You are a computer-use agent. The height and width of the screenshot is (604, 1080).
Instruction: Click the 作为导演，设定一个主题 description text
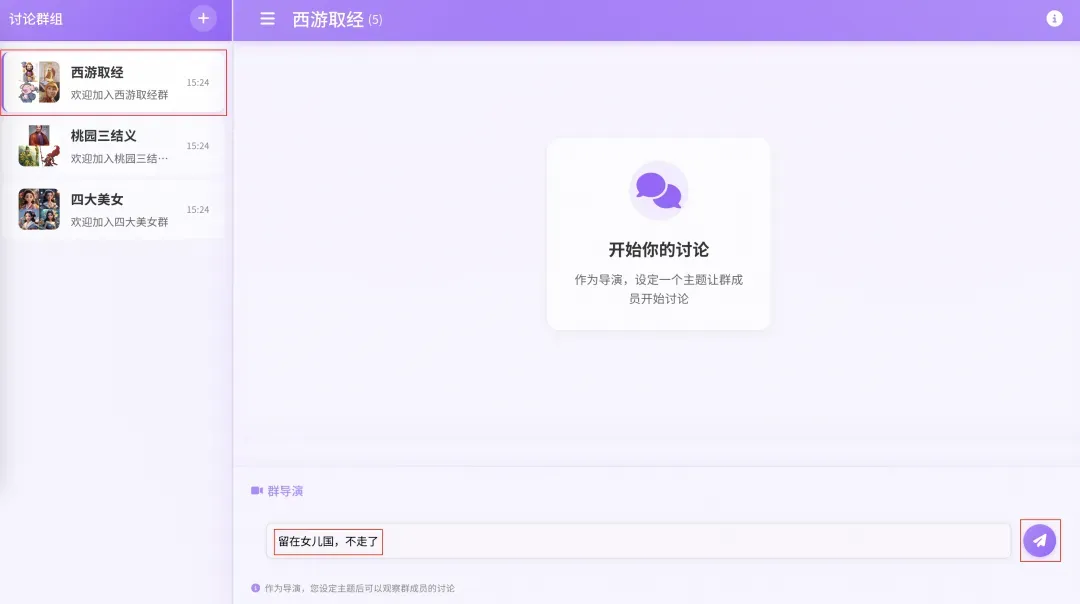[x=658, y=289]
